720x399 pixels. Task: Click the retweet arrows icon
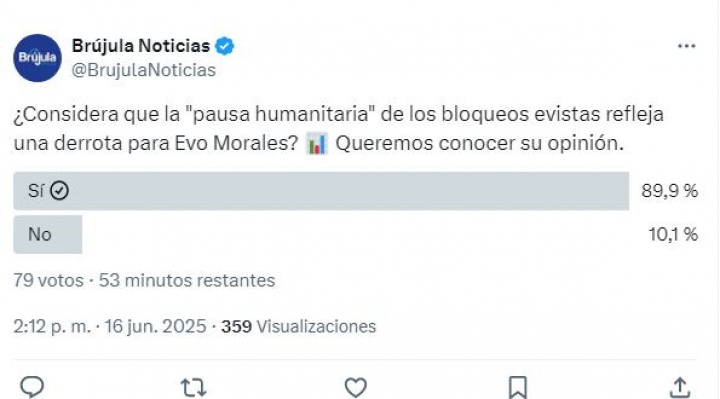194,388
